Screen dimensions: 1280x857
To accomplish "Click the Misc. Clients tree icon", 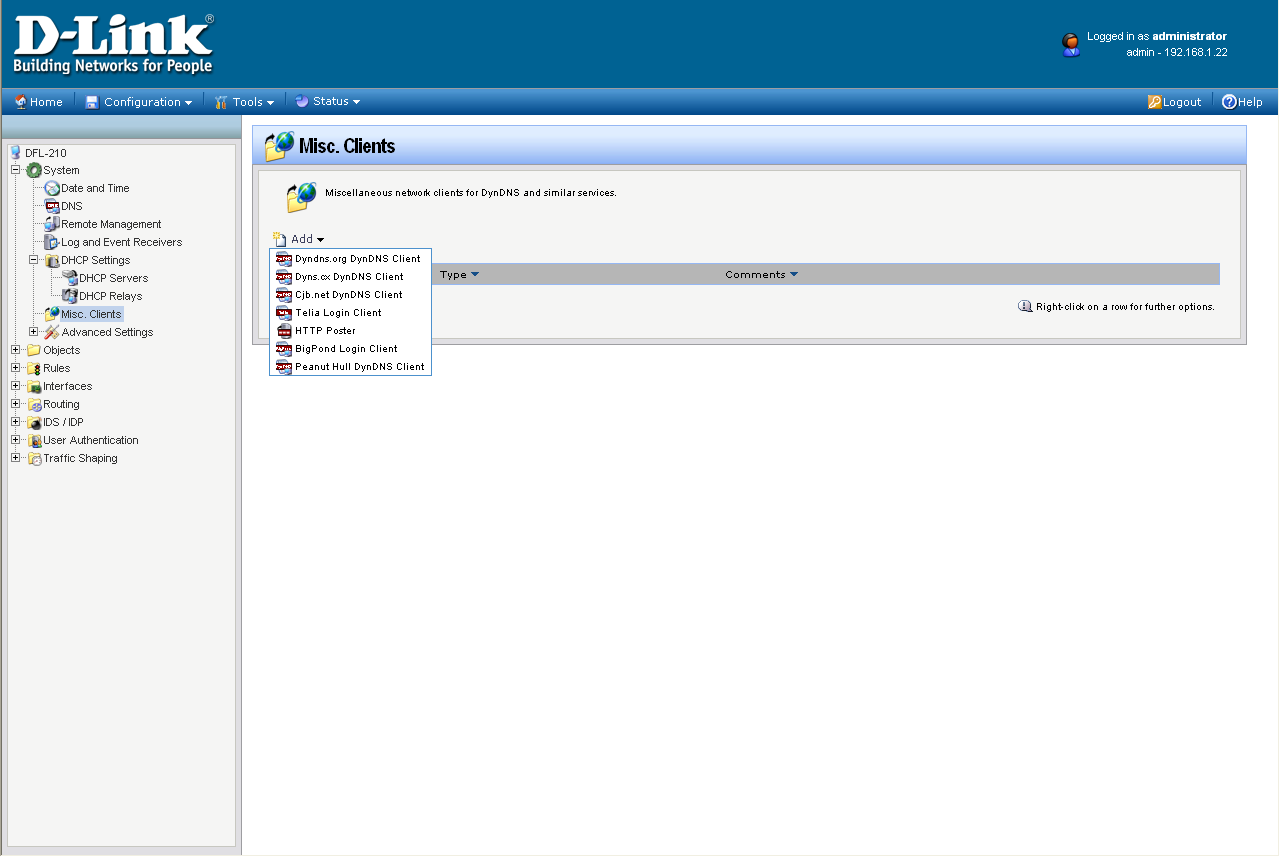I will click(52, 314).
